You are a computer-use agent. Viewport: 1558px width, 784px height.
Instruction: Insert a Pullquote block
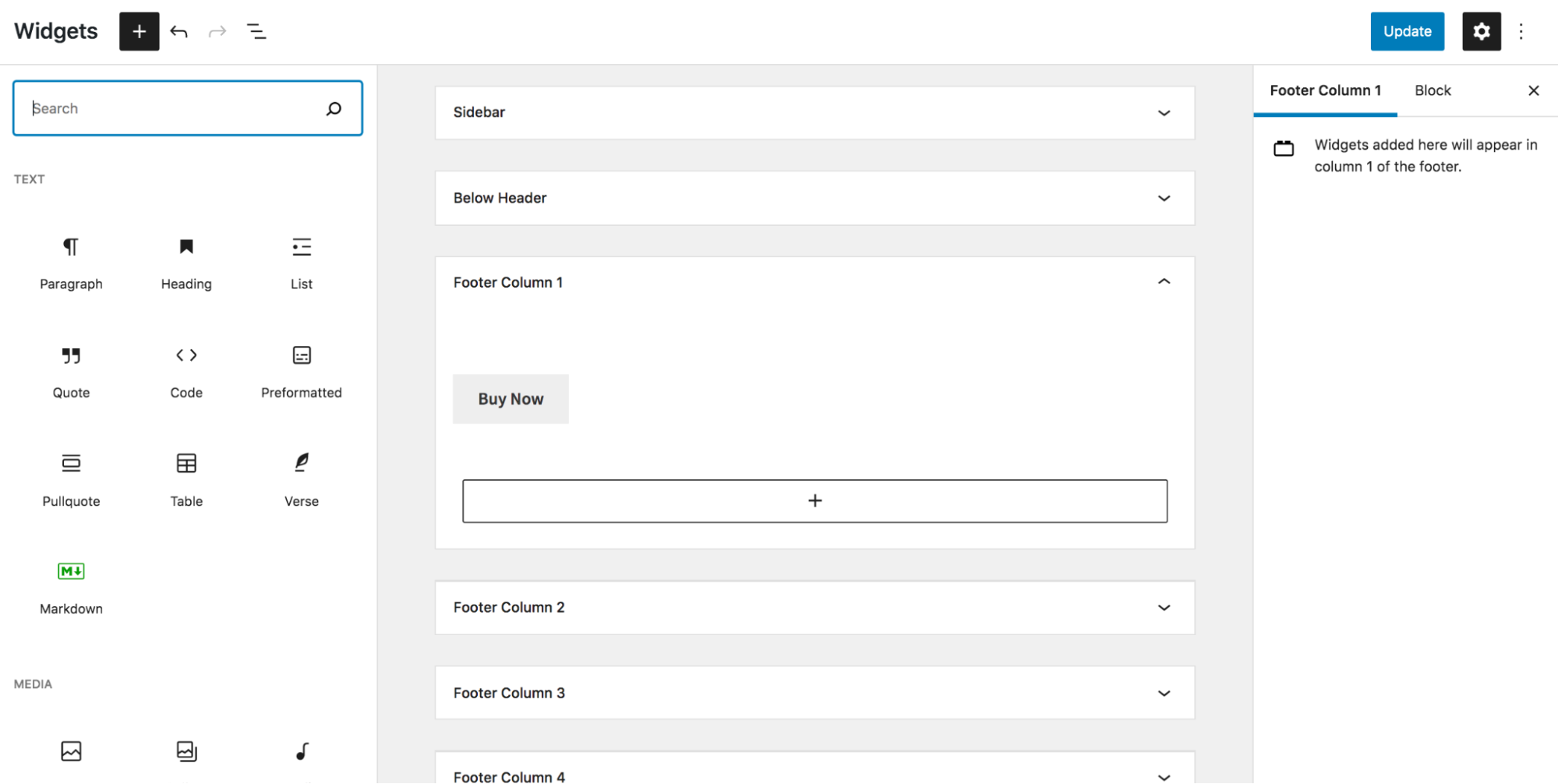(71, 479)
